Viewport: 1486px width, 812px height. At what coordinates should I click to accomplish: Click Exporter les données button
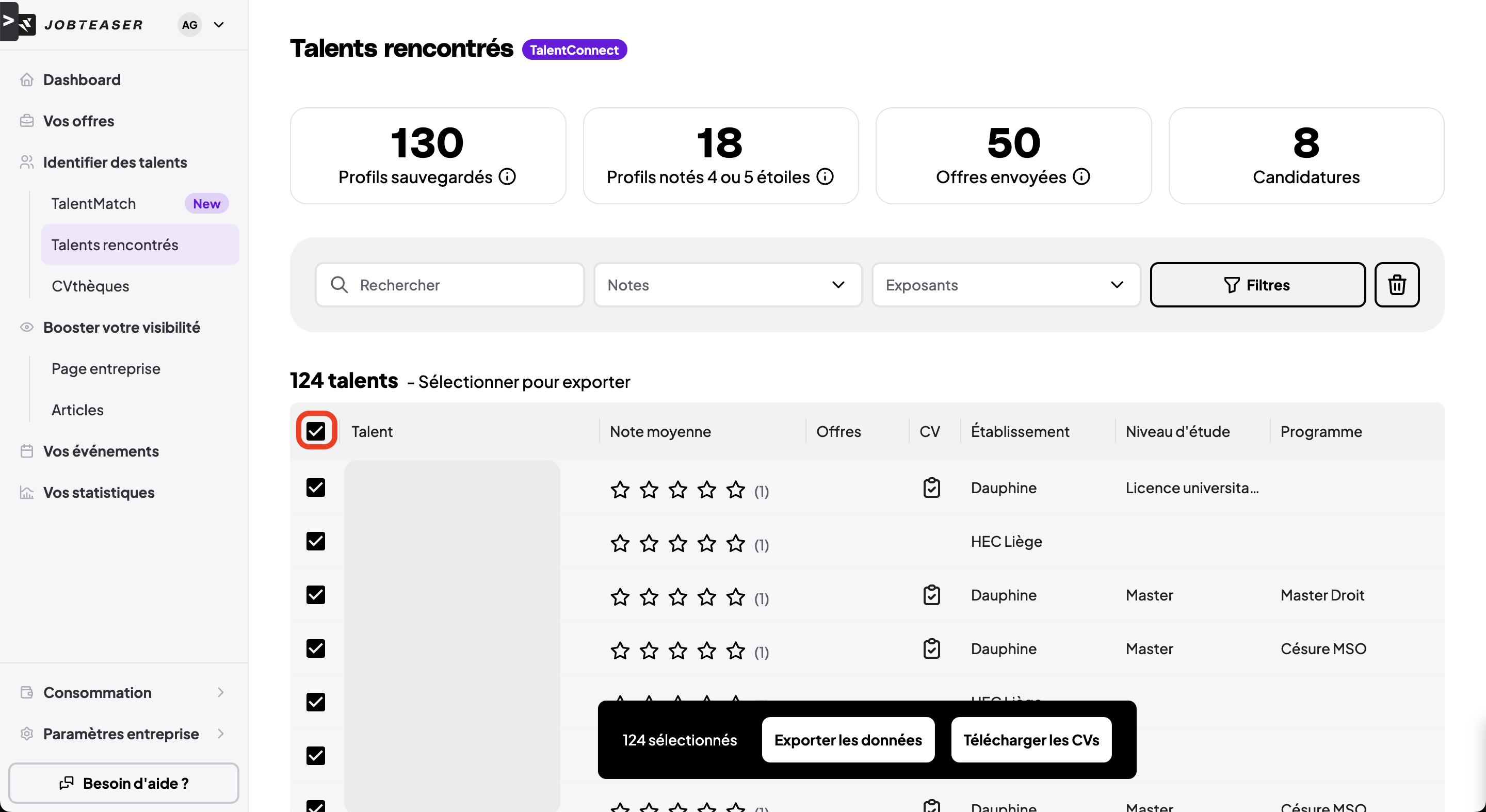coord(847,740)
